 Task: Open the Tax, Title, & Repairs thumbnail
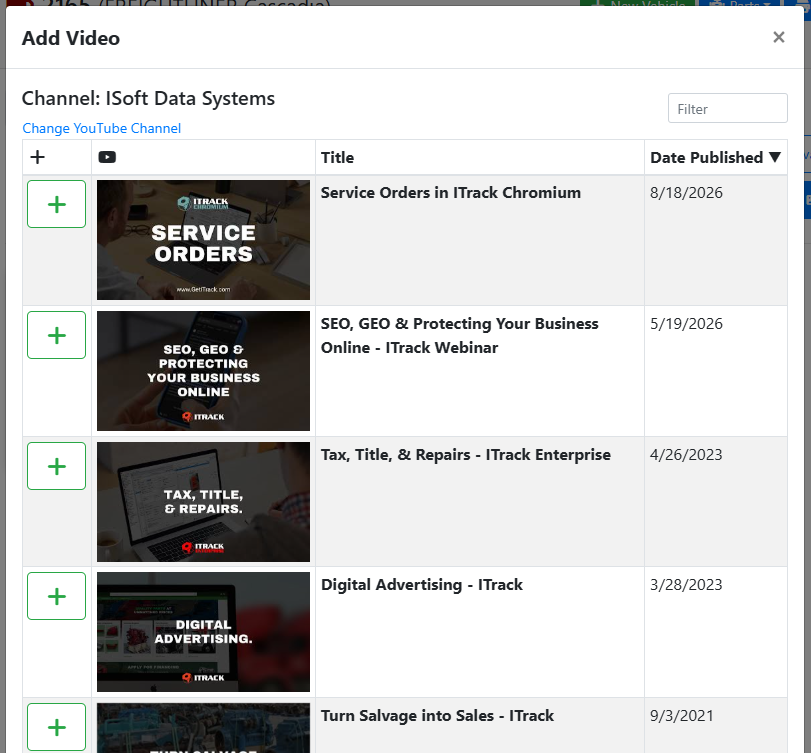[x=203, y=502]
